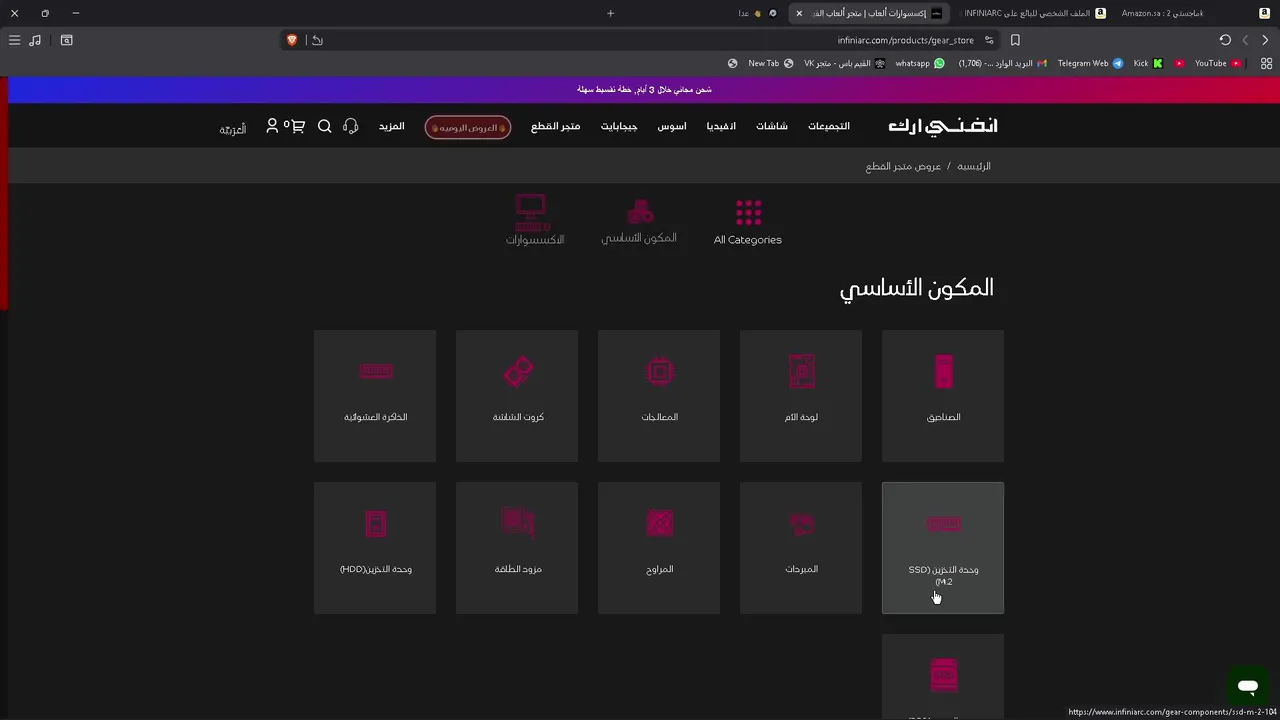
Task: Open the Telegram Web bookmark
Action: pos(1090,63)
